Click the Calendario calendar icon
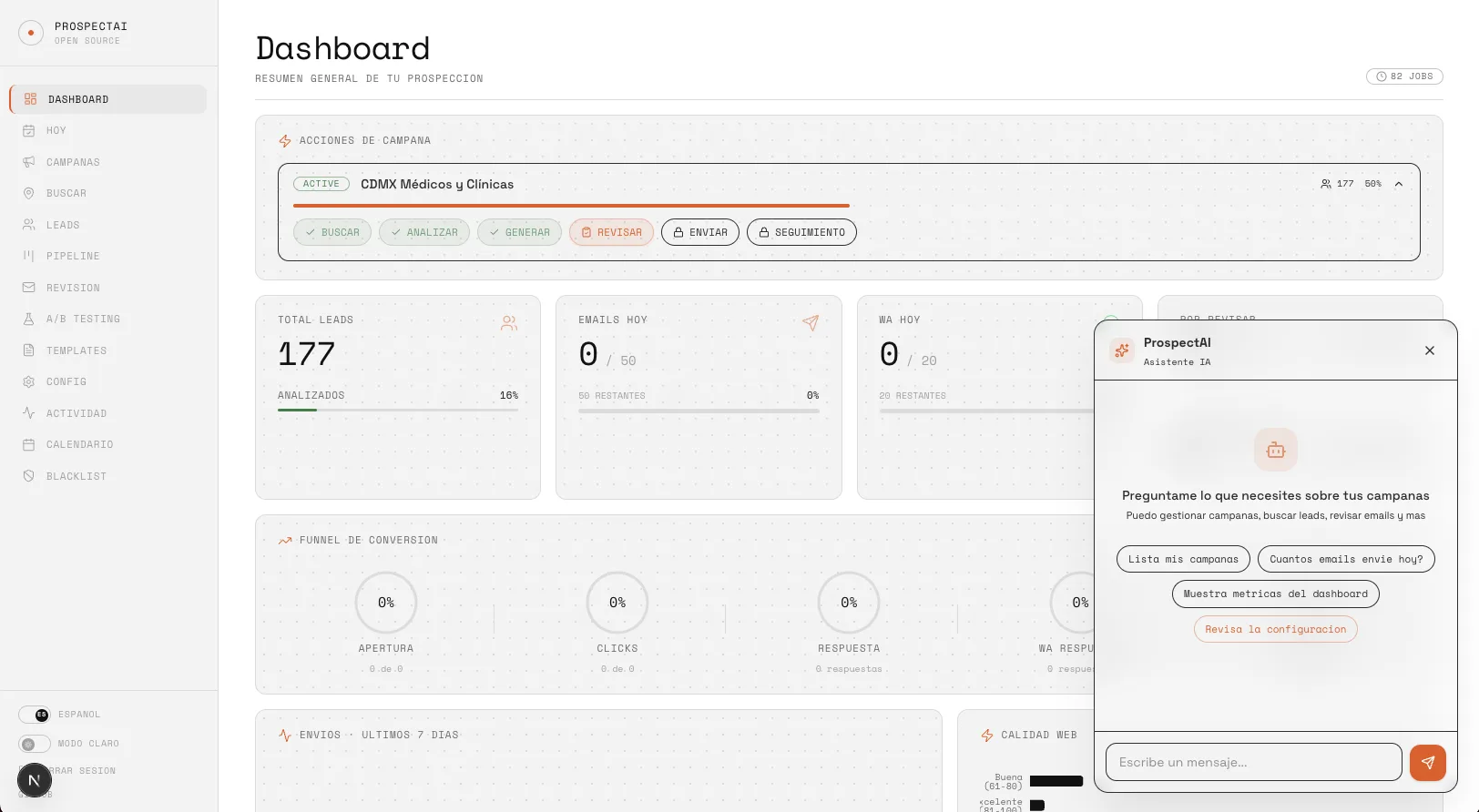Screen dimensions: 1479x812 click(29, 444)
